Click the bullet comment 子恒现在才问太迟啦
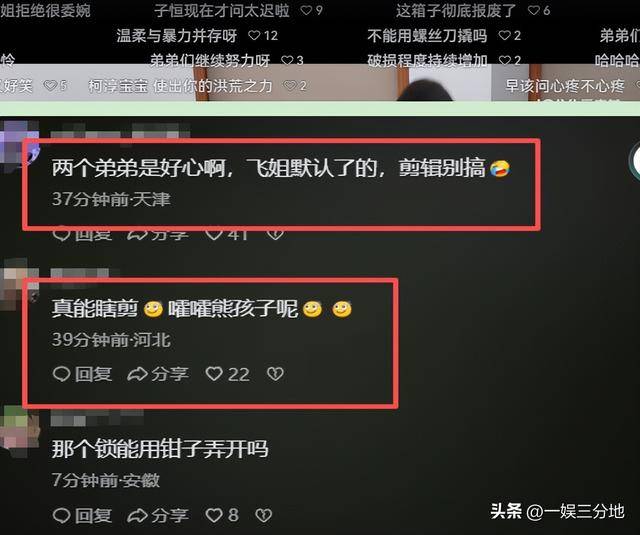This screenshot has width=640, height=535. tap(222, 11)
